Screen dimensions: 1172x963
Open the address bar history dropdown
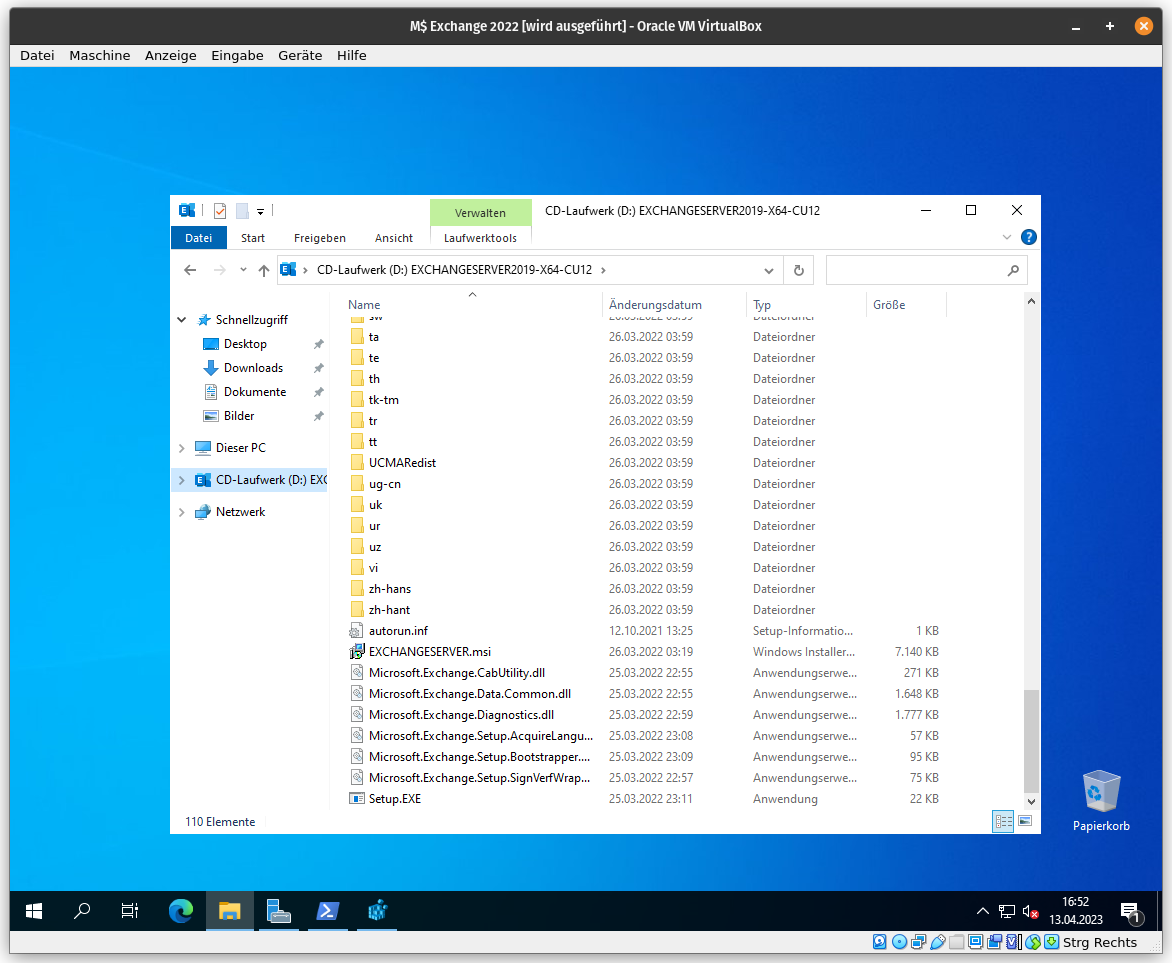tap(768, 270)
